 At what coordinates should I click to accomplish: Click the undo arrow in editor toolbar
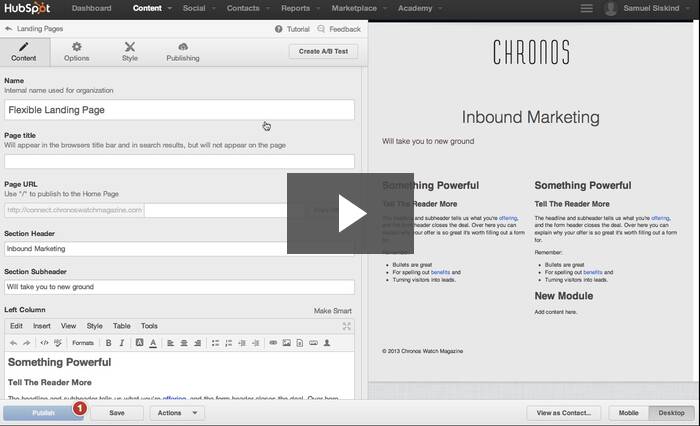[x=13, y=343]
